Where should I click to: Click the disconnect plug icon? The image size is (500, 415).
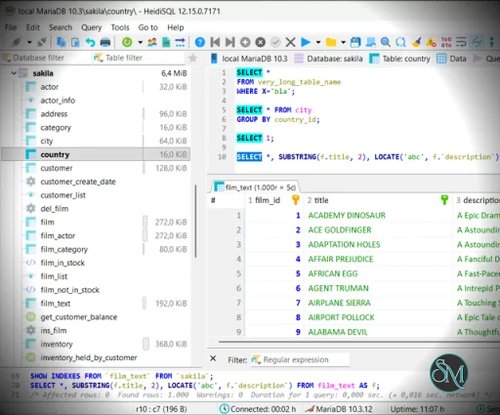tap(42, 42)
